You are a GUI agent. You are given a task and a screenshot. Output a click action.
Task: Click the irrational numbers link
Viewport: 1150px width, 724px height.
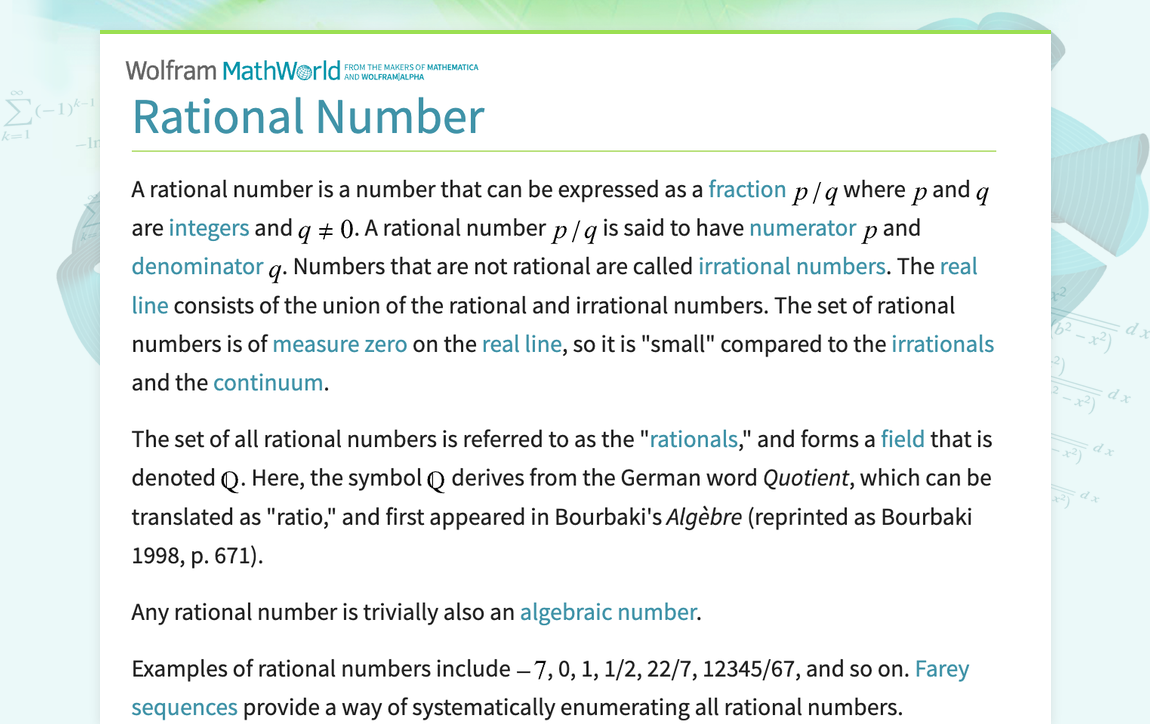(791, 266)
